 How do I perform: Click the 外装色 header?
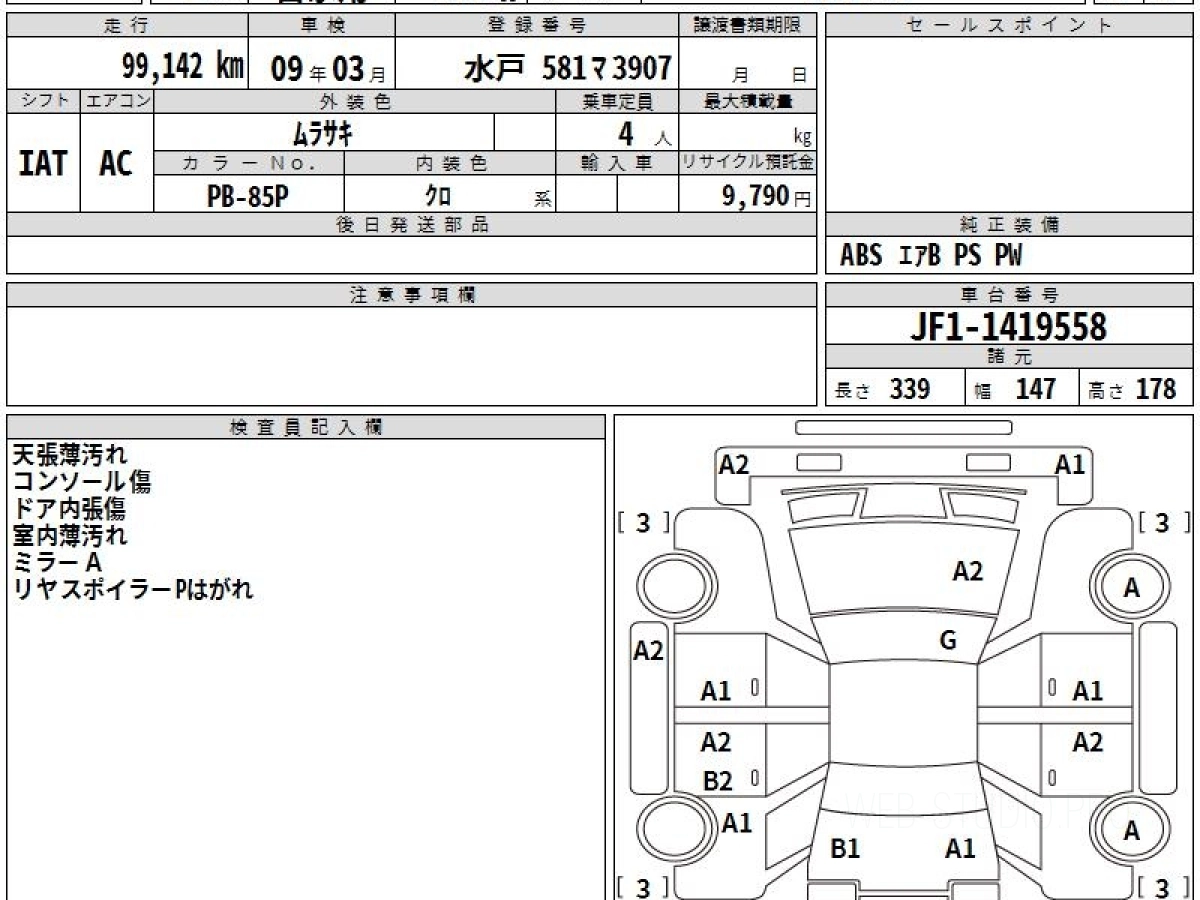coord(355,101)
